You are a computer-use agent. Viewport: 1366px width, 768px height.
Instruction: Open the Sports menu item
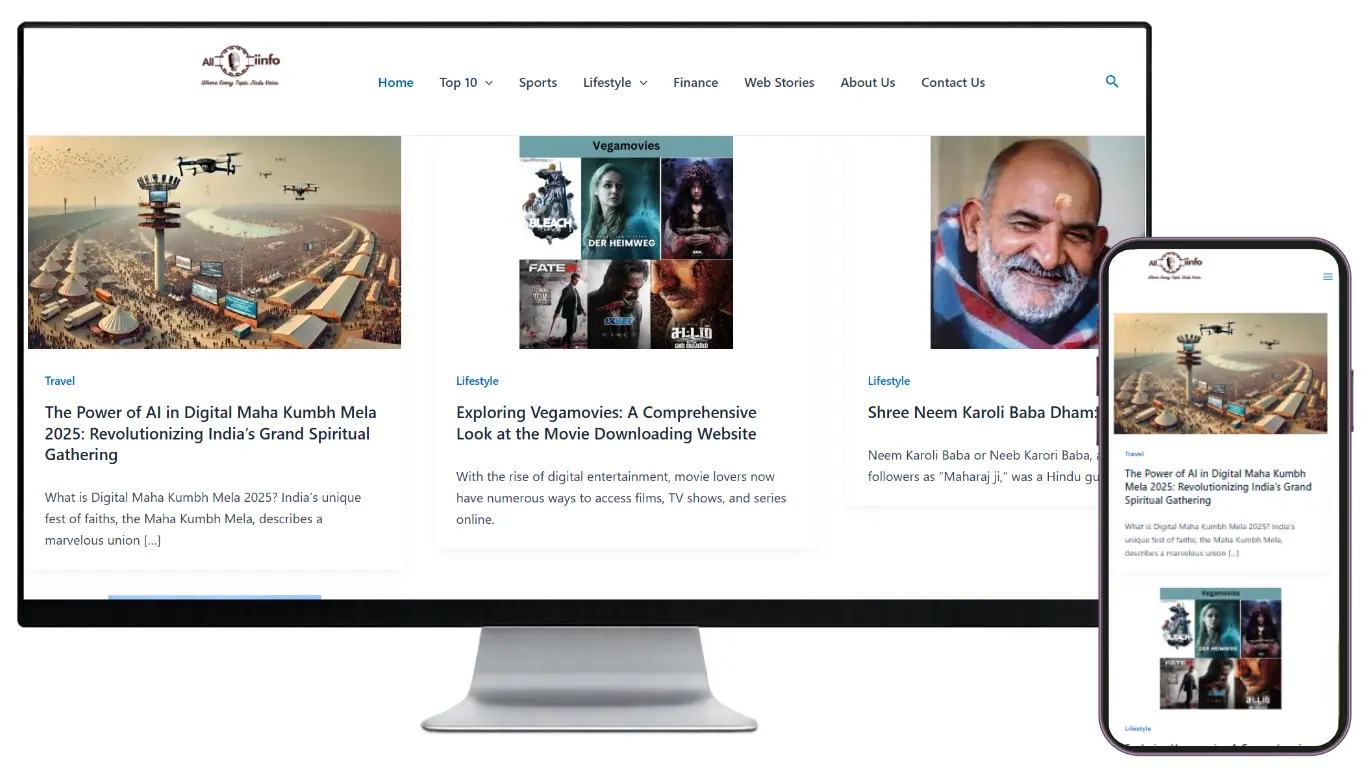537,83
